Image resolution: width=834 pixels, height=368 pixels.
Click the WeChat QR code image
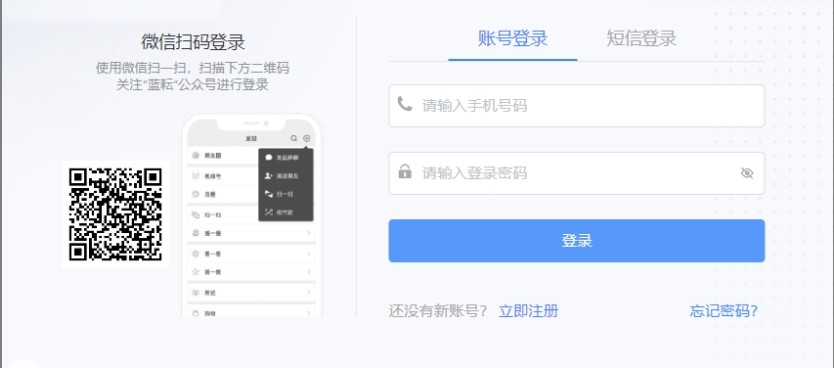pyautogui.click(x=115, y=214)
